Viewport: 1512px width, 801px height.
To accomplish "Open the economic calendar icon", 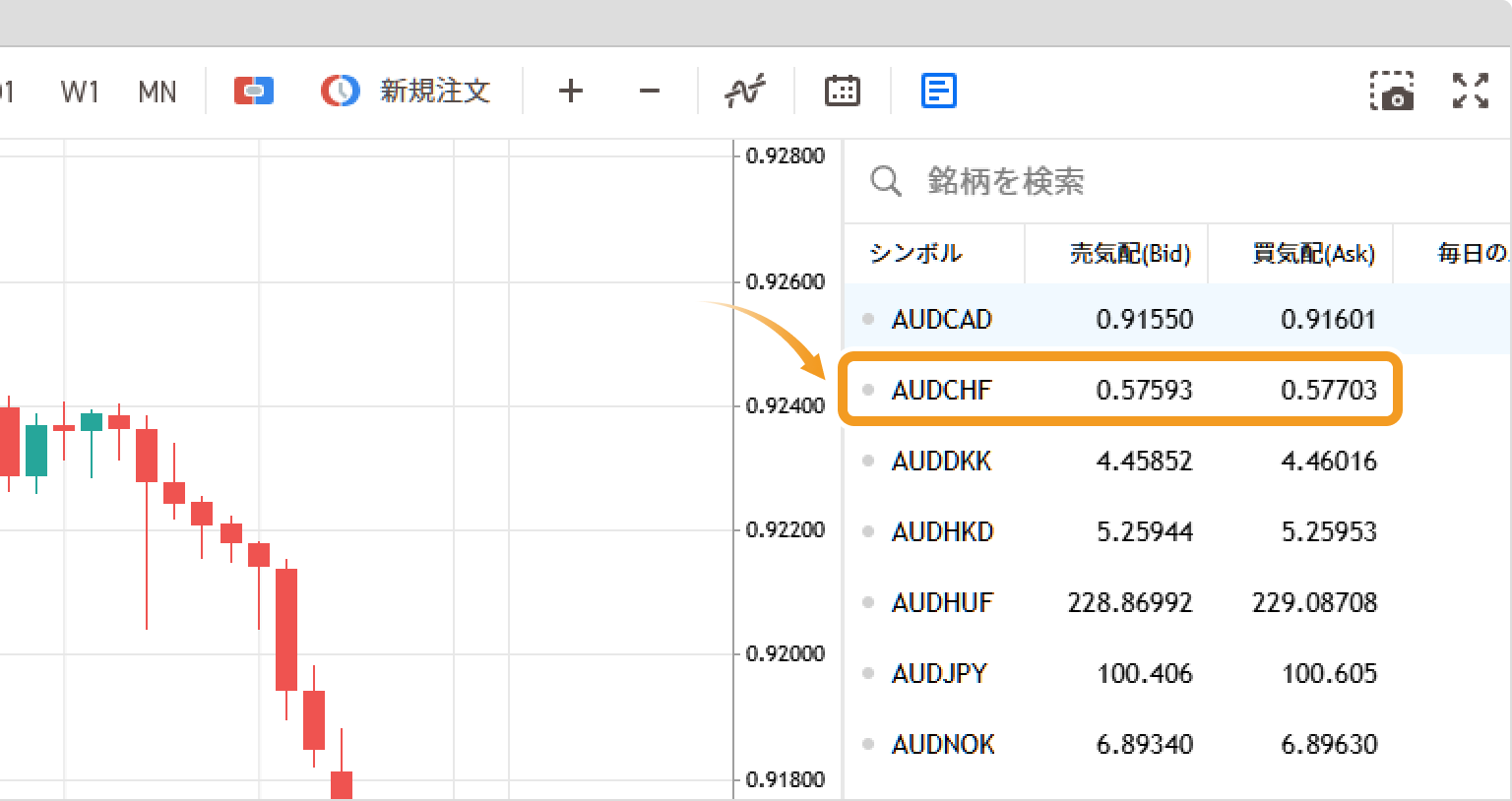I will point(843,92).
